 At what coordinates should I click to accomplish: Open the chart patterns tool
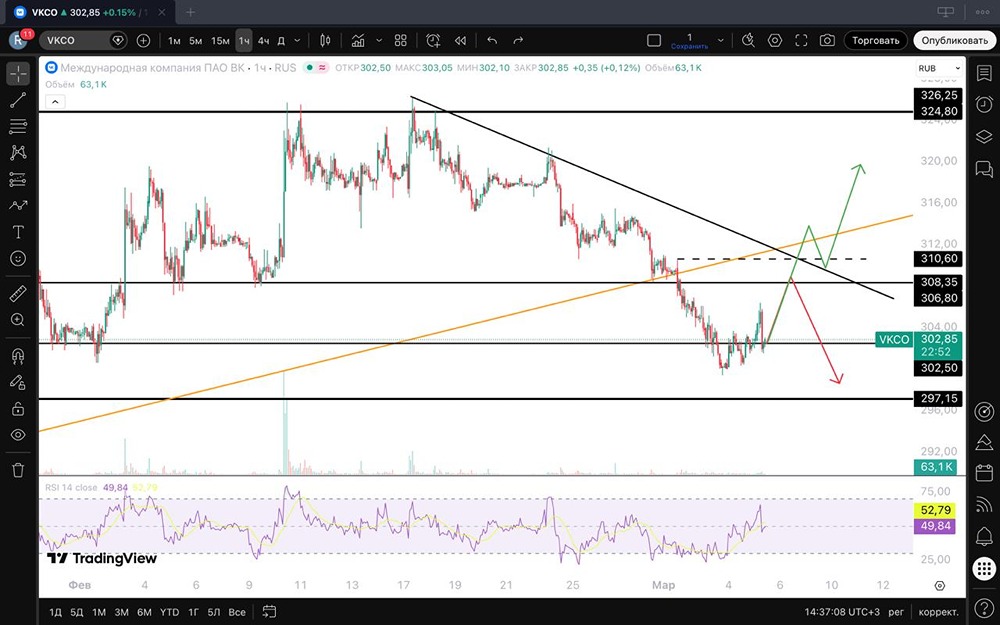pyautogui.click(x=18, y=152)
